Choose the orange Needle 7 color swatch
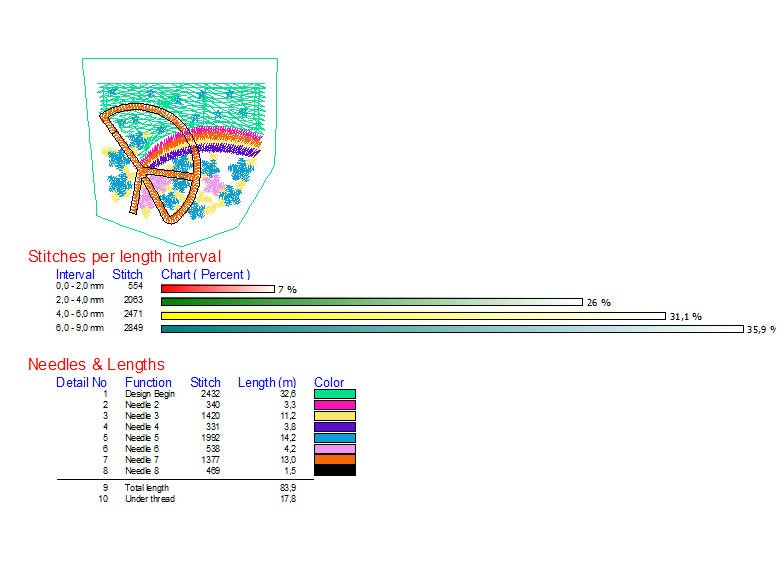The width and height of the screenshot is (781, 563). [335, 459]
